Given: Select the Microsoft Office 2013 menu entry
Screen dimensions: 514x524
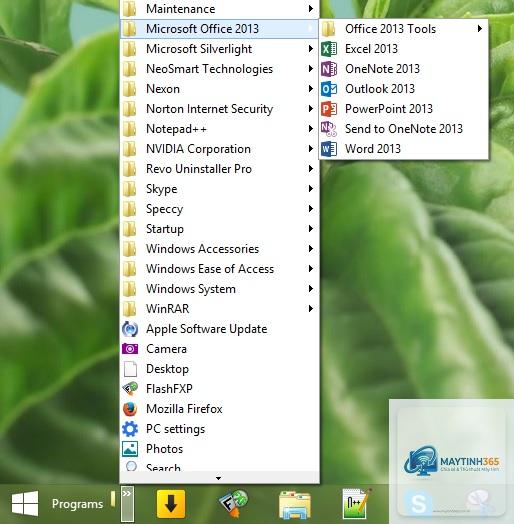Looking at the screenshot, I should point(219,29).
